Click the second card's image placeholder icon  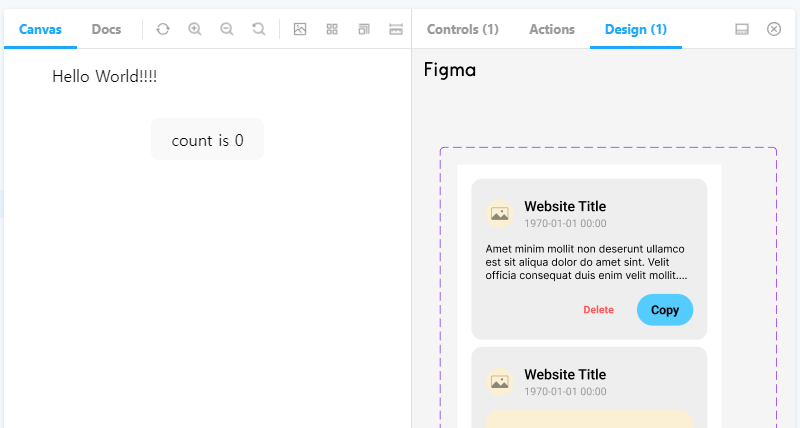click(499, 382)
